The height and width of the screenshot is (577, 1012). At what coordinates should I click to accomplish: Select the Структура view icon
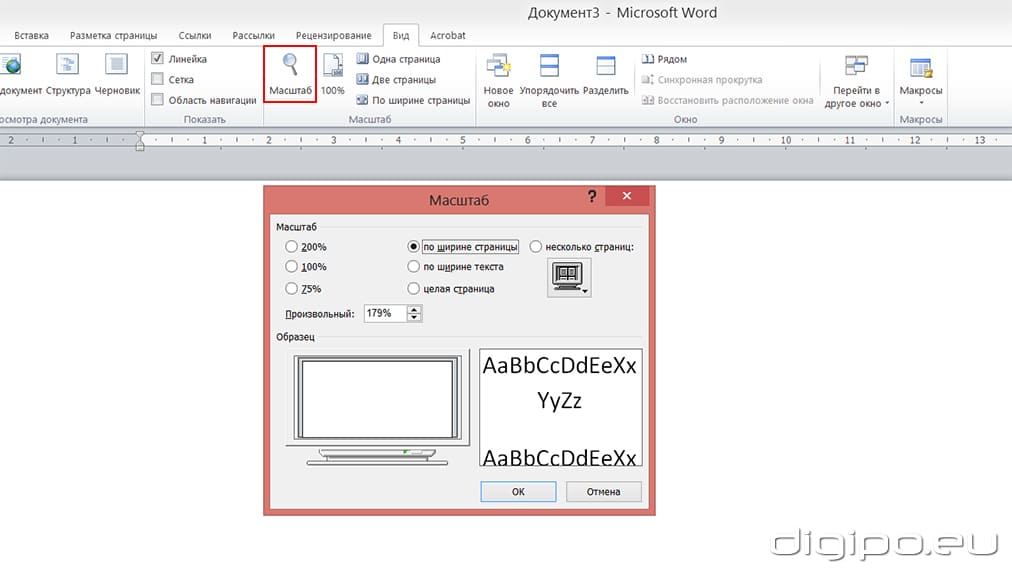68,66
